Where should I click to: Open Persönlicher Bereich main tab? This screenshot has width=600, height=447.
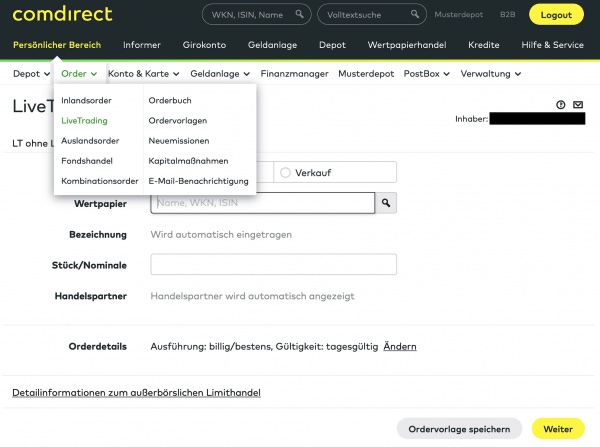[57, 45]
